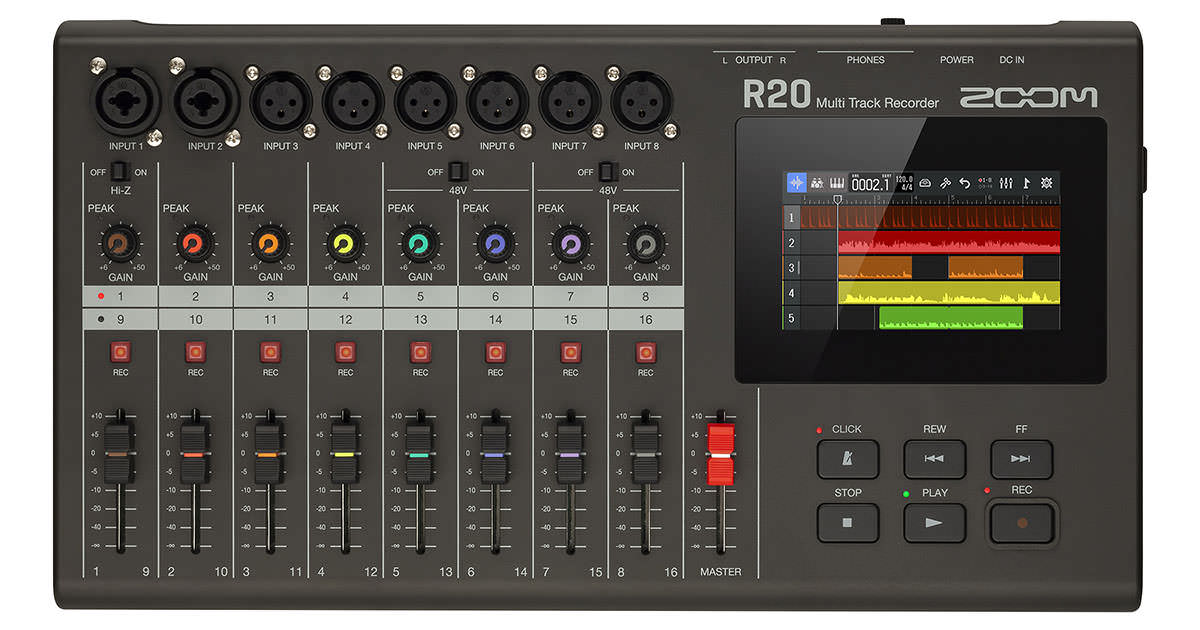Click the blue GAIN knob on channel 6

(495, 243)
